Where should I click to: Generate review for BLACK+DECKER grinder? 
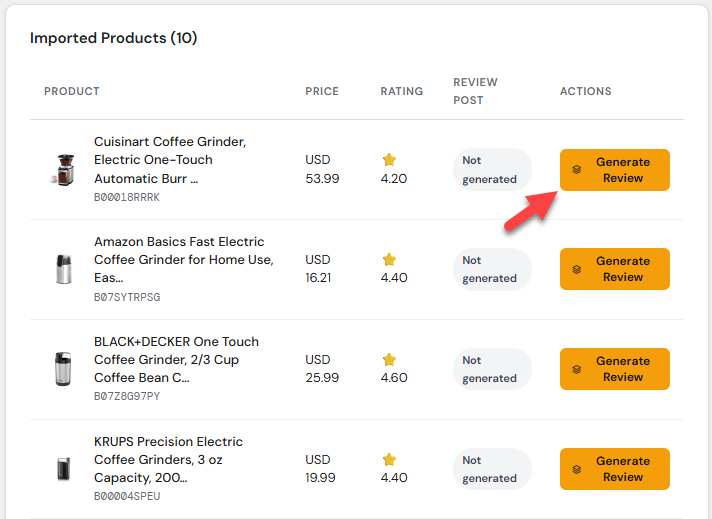(x=614, y=369)
